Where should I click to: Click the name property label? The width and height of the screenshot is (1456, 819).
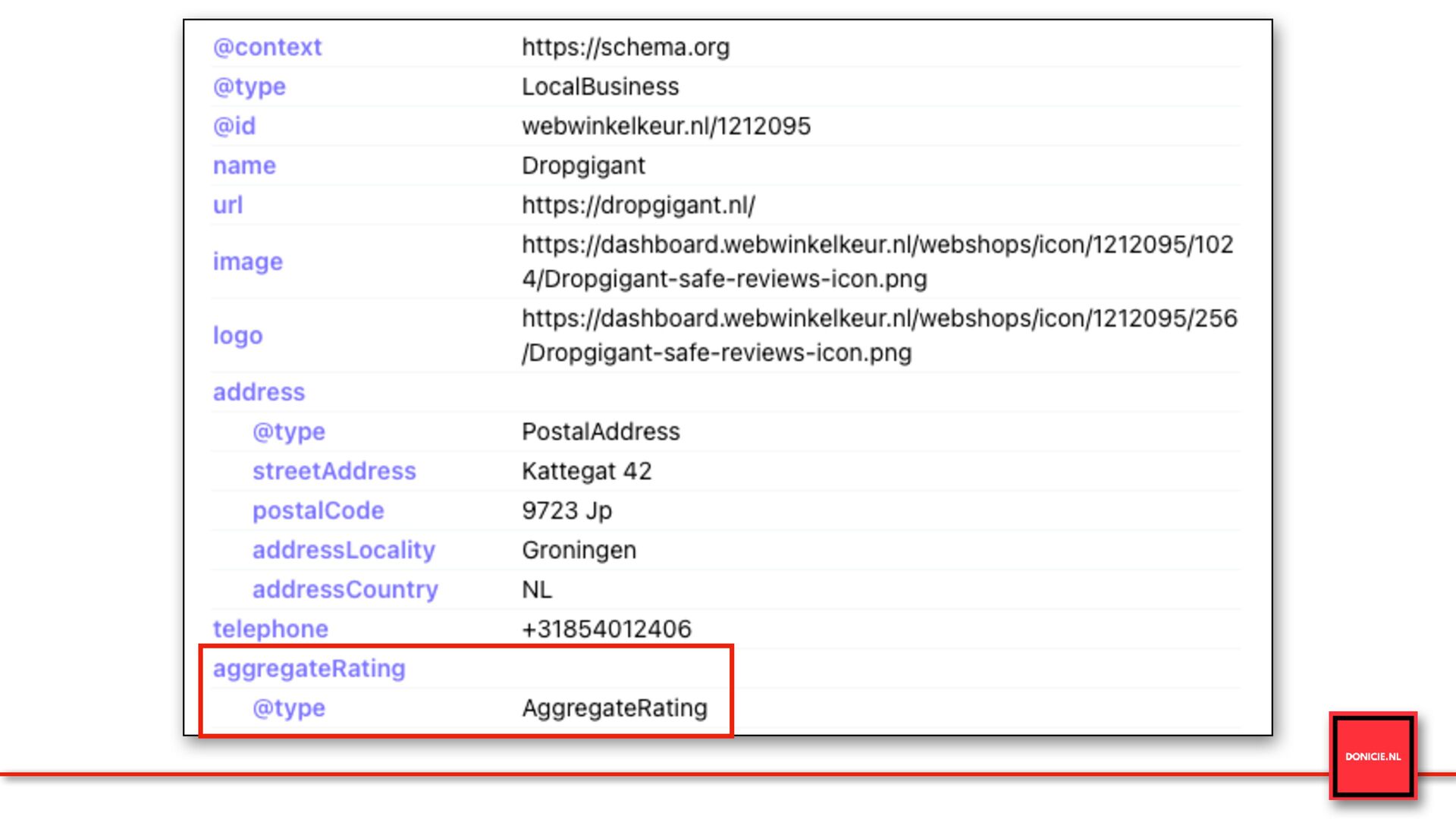[244, 165]
